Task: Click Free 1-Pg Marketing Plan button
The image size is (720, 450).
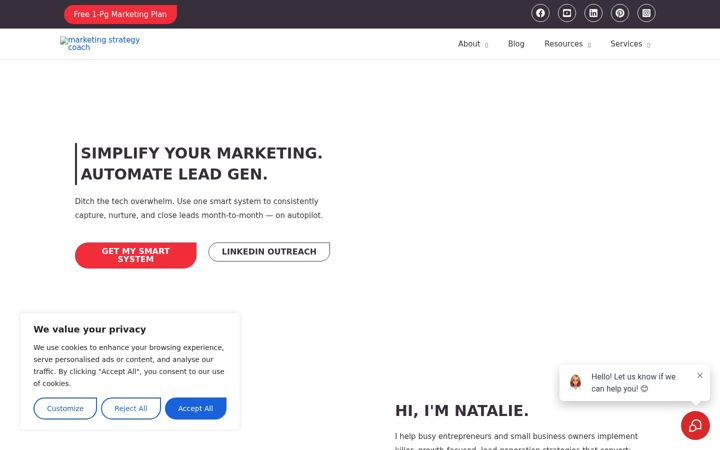Action: [120, 14]
